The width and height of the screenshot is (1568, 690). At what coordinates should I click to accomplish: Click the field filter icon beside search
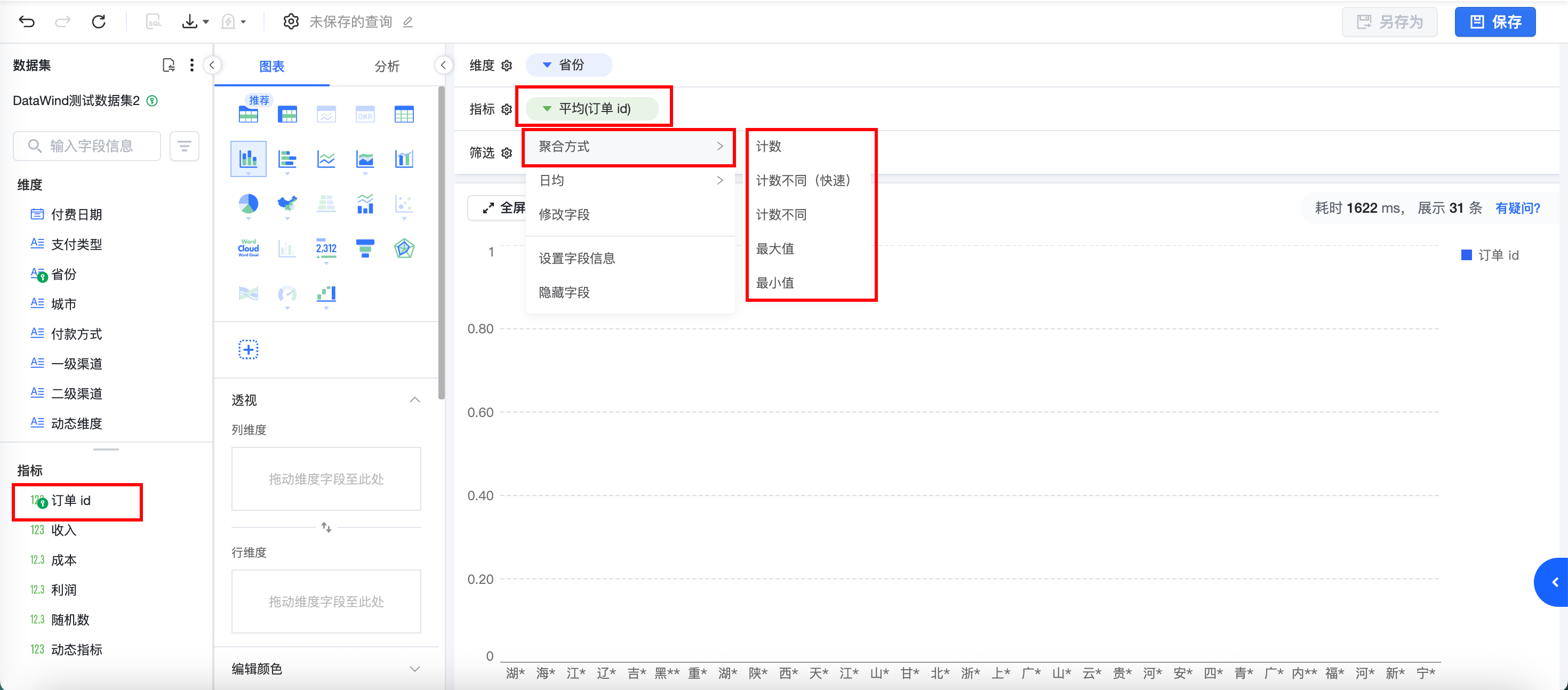click(185, 146)
